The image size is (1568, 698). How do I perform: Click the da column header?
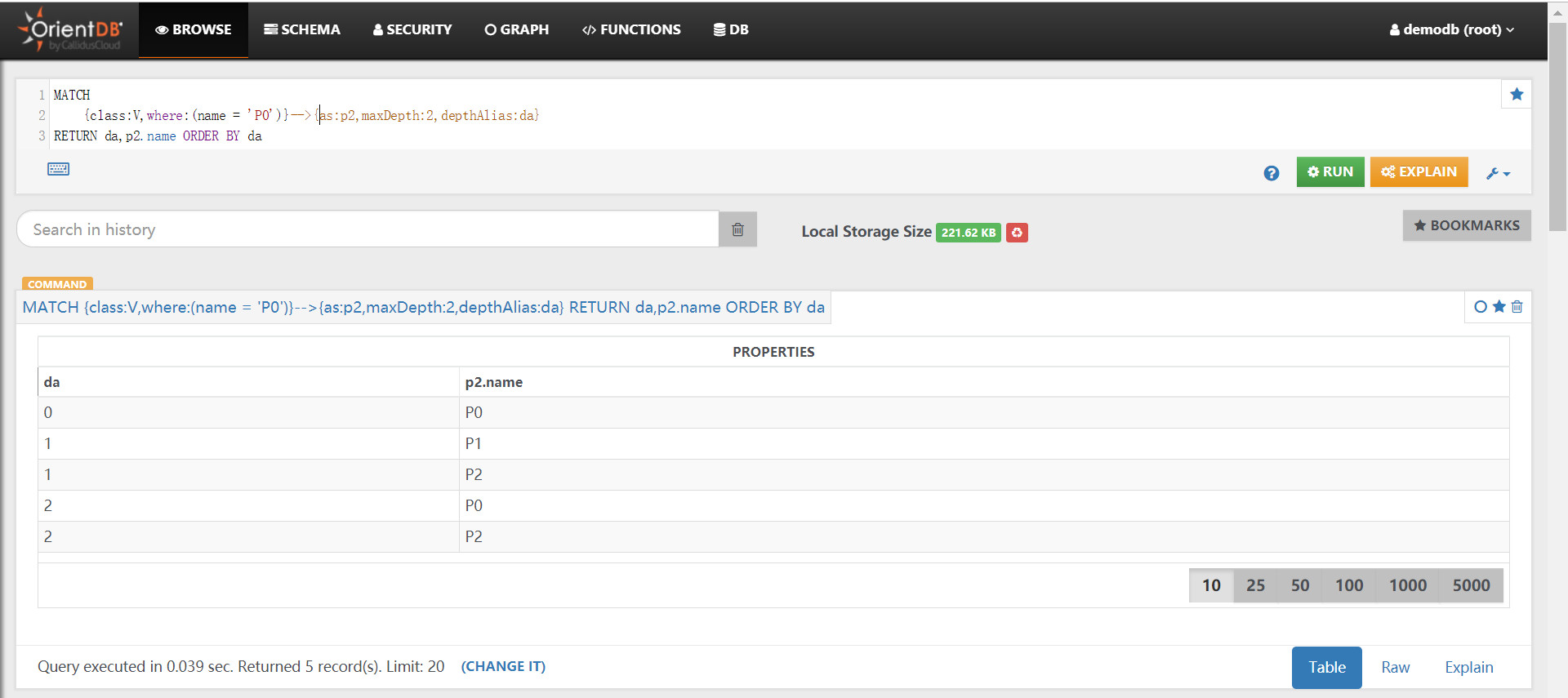(248, 382)
